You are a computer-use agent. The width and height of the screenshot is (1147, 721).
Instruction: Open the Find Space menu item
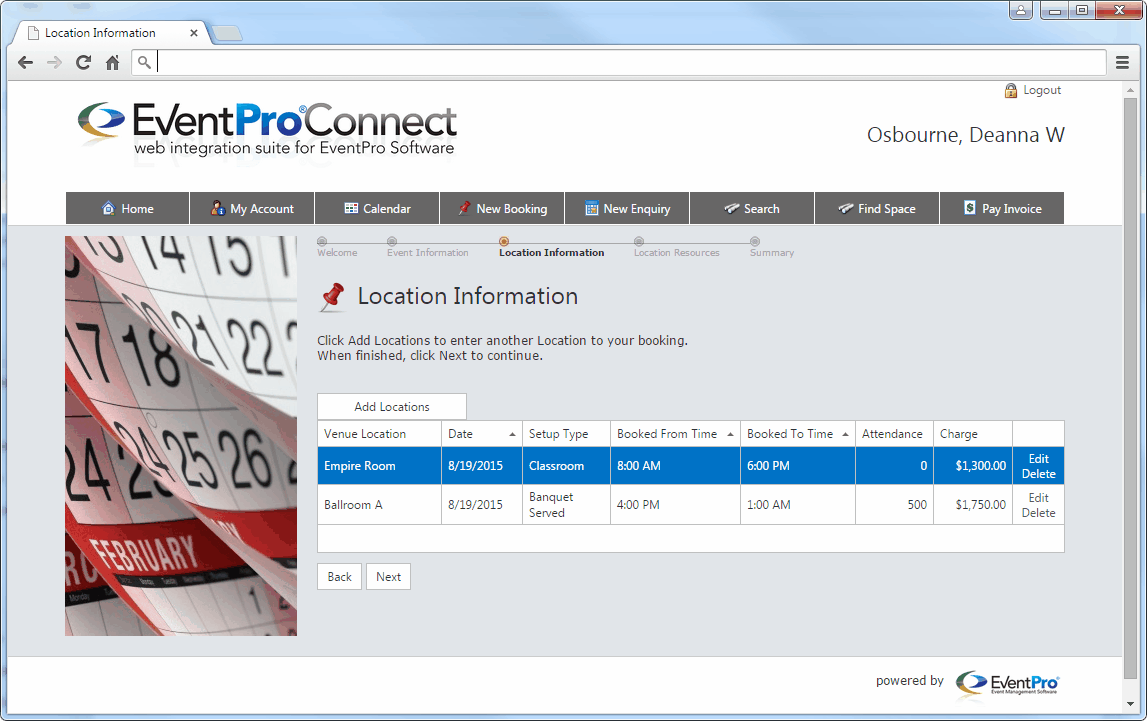point(877,208)
